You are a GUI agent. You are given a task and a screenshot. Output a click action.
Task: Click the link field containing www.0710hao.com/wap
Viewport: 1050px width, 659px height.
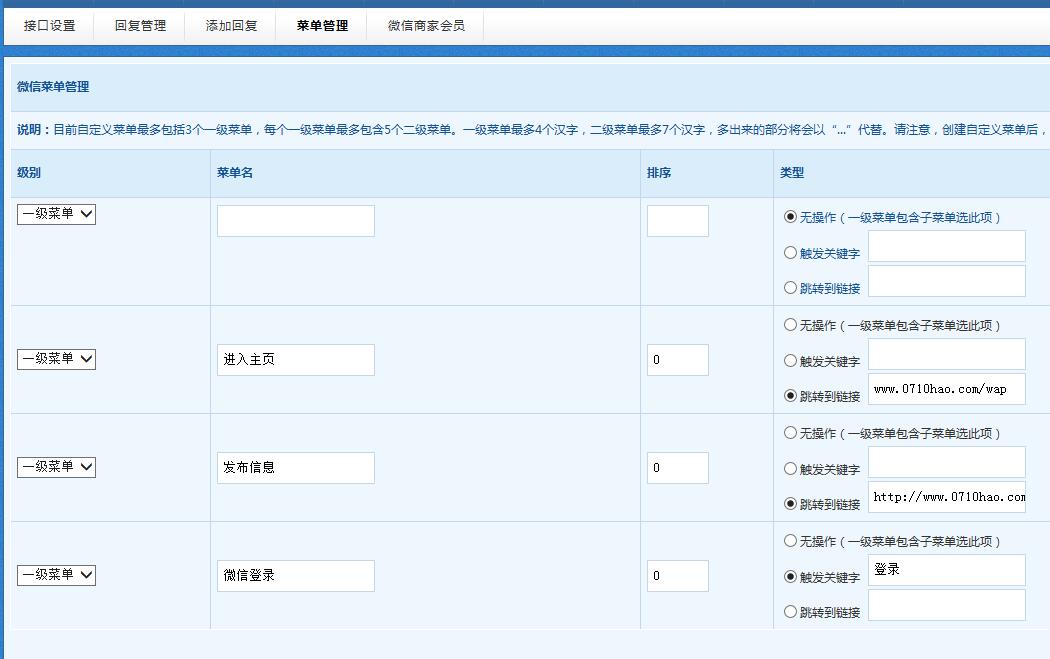click(946, 389)
